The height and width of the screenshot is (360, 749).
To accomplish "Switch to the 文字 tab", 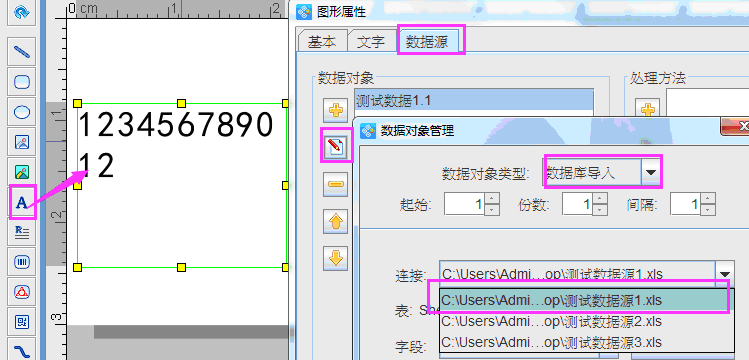I will click(x=371, y=42).
